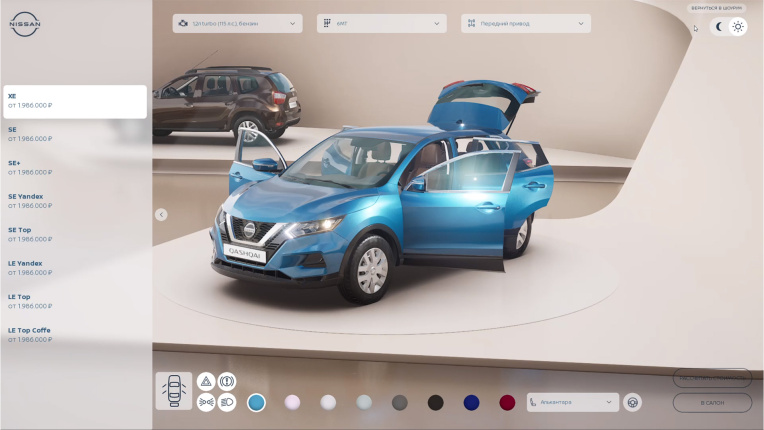Turn on fog lights icon

pyautogui.click(x=206, y=402)
